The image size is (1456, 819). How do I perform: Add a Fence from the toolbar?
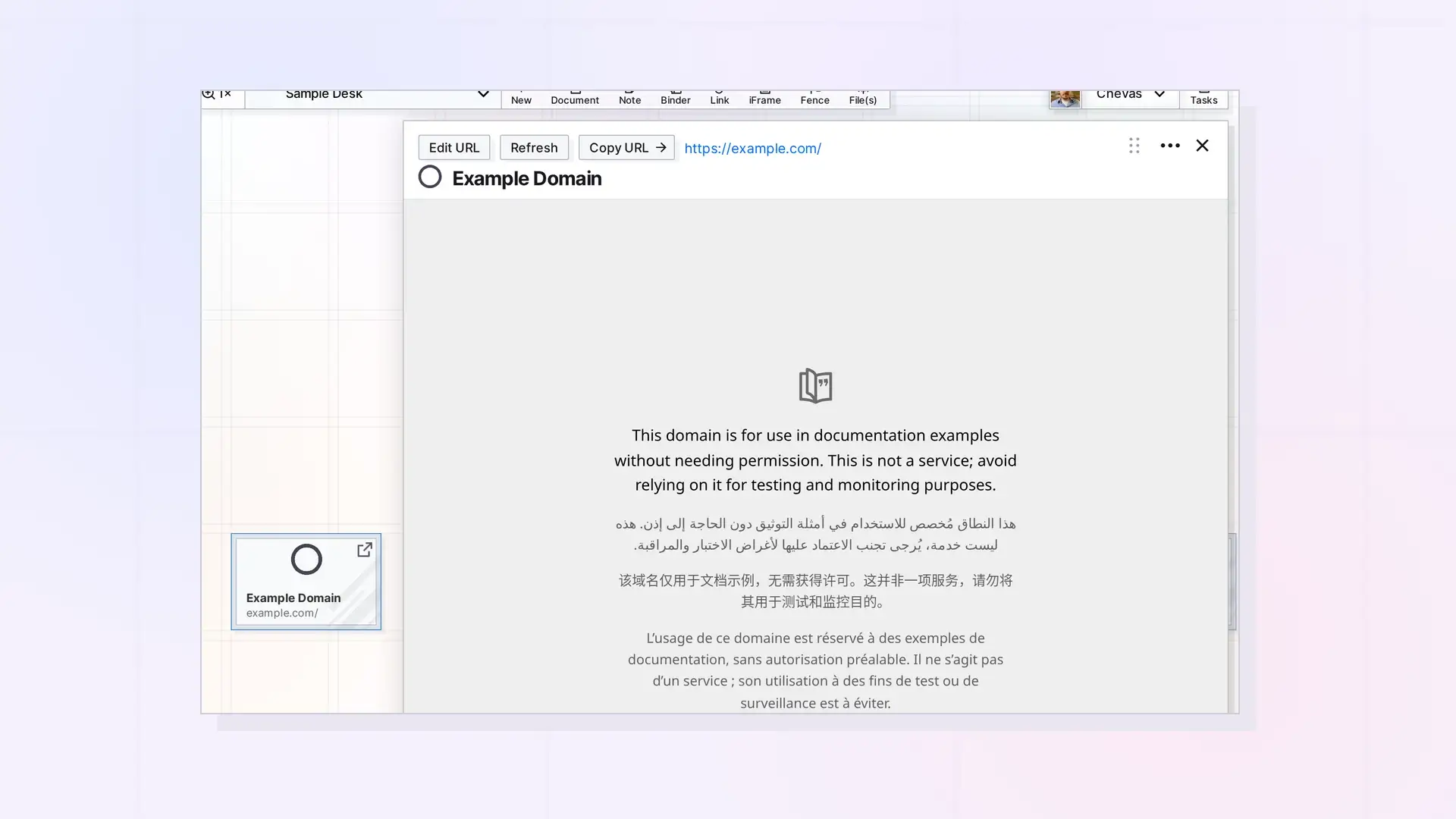point(814,99)
